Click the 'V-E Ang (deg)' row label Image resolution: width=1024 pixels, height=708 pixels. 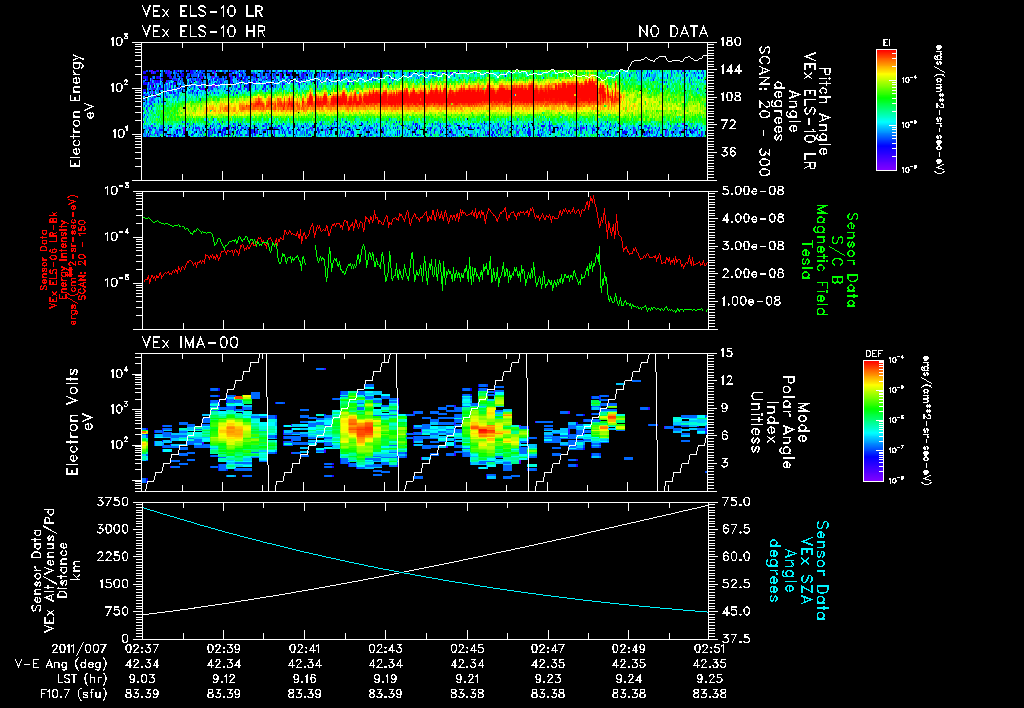[61, 664]
